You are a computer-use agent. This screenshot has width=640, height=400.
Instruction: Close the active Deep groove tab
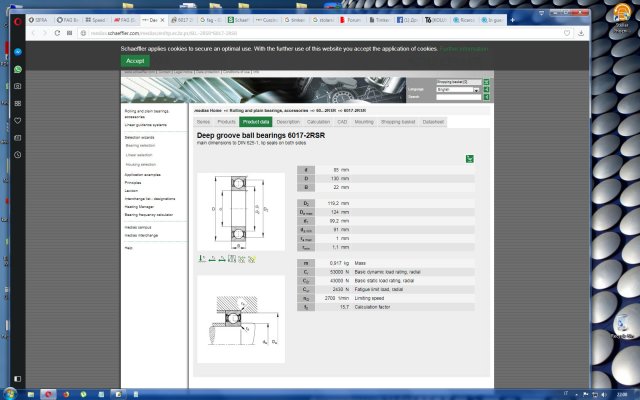point(162,20)
